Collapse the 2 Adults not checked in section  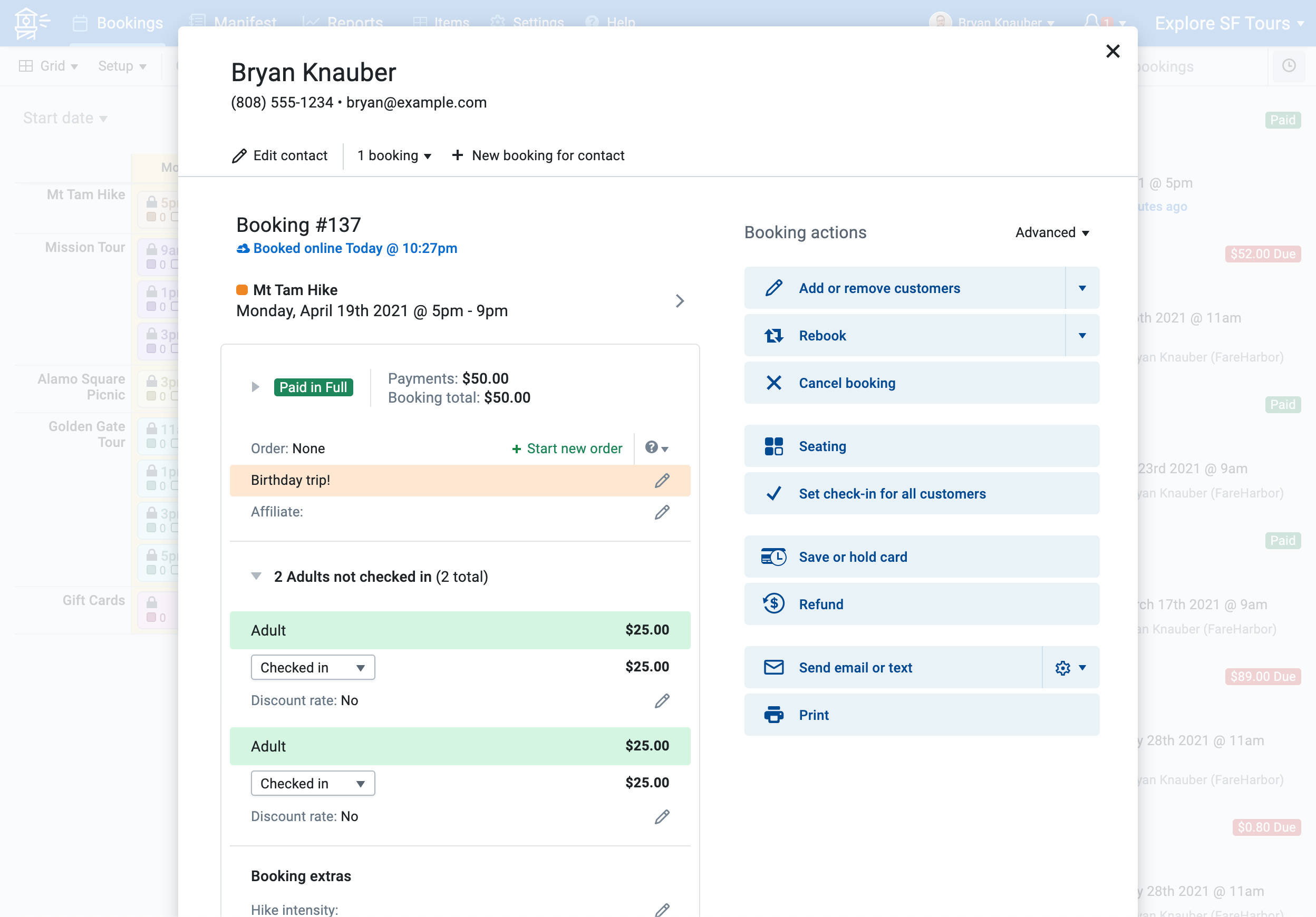tap(256, 576)
